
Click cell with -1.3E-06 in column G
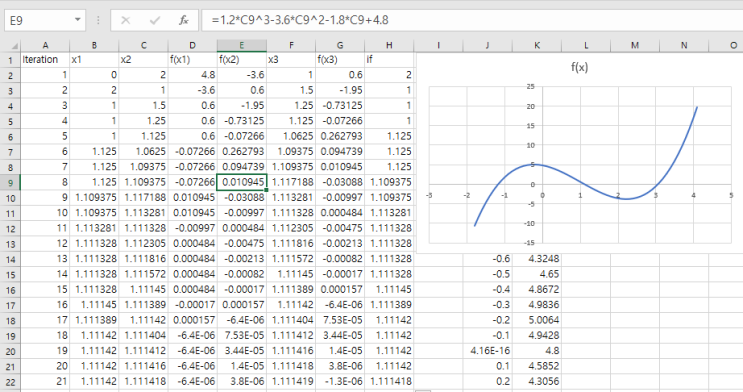340,381
